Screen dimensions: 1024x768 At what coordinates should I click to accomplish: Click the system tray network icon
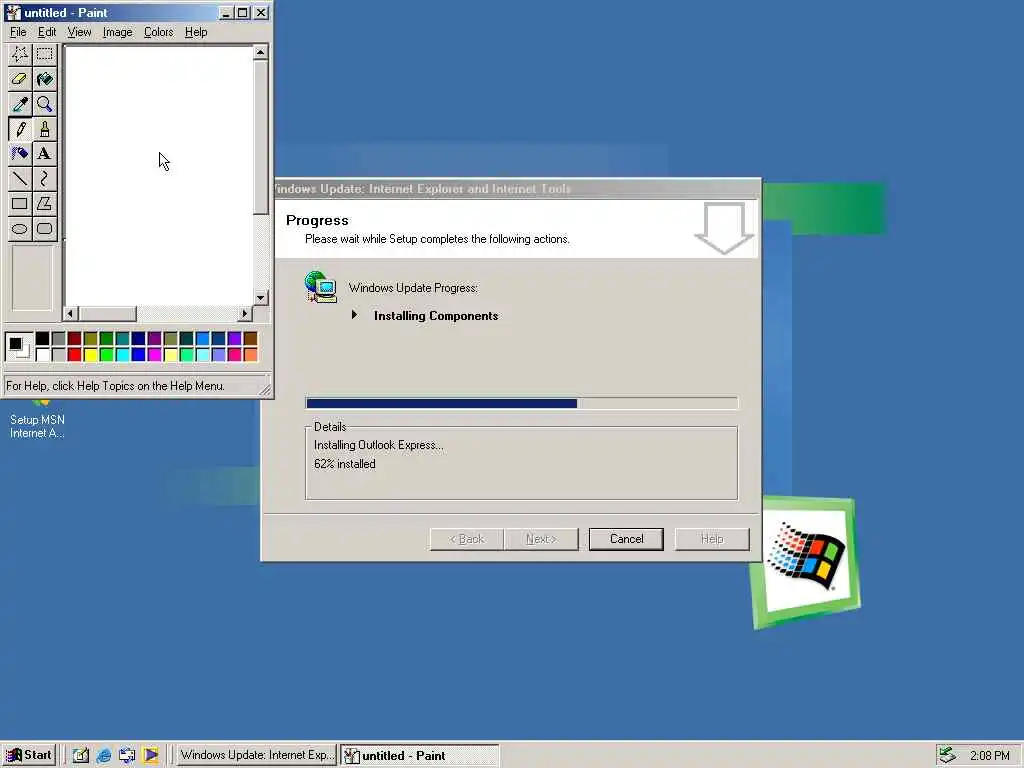click(x=948, y=755)
